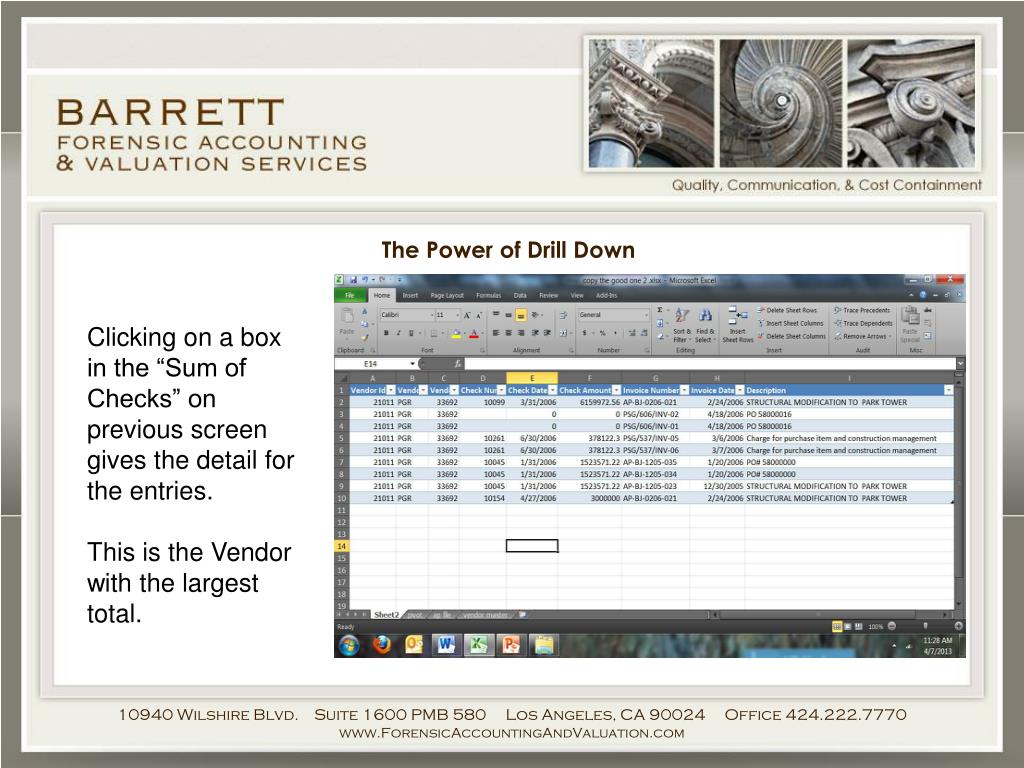Open the Check Amount column filter dropdown
1024x768 pixels.
616,390
